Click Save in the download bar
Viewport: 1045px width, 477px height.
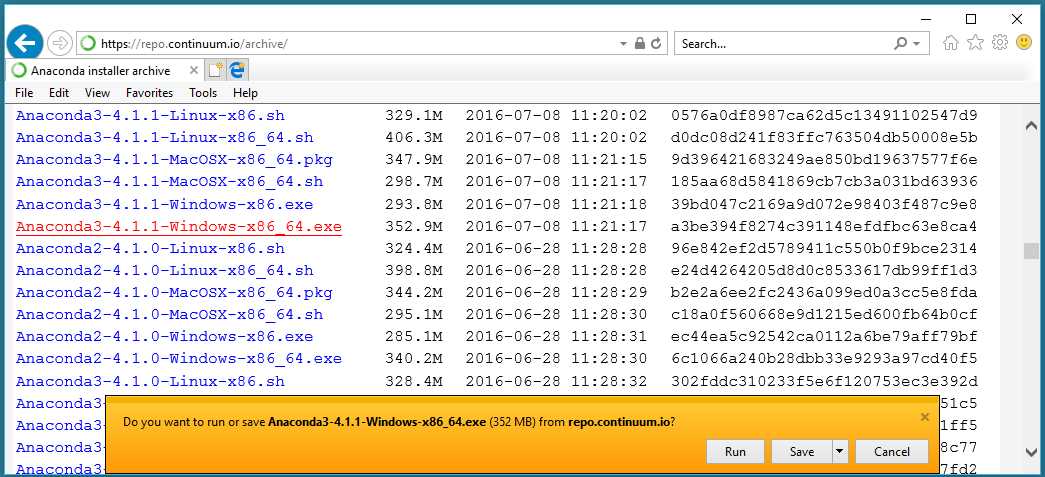pyautogui.click(x=802, y=452)
